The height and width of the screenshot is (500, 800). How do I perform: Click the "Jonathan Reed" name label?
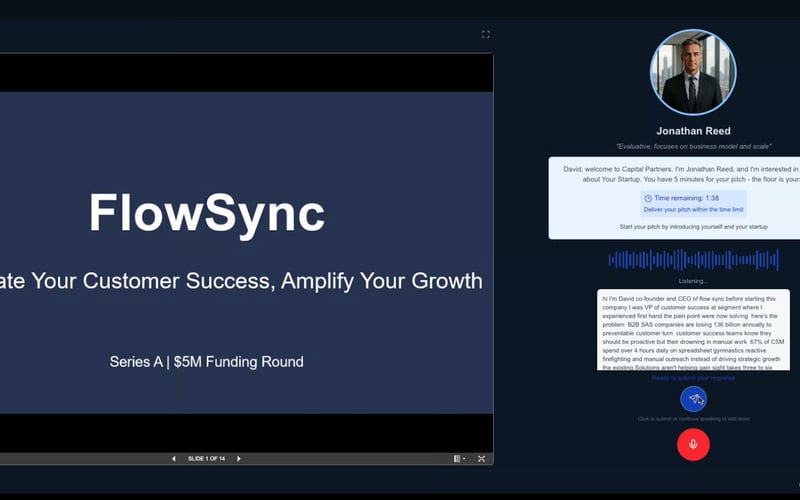tap(693, 131)
